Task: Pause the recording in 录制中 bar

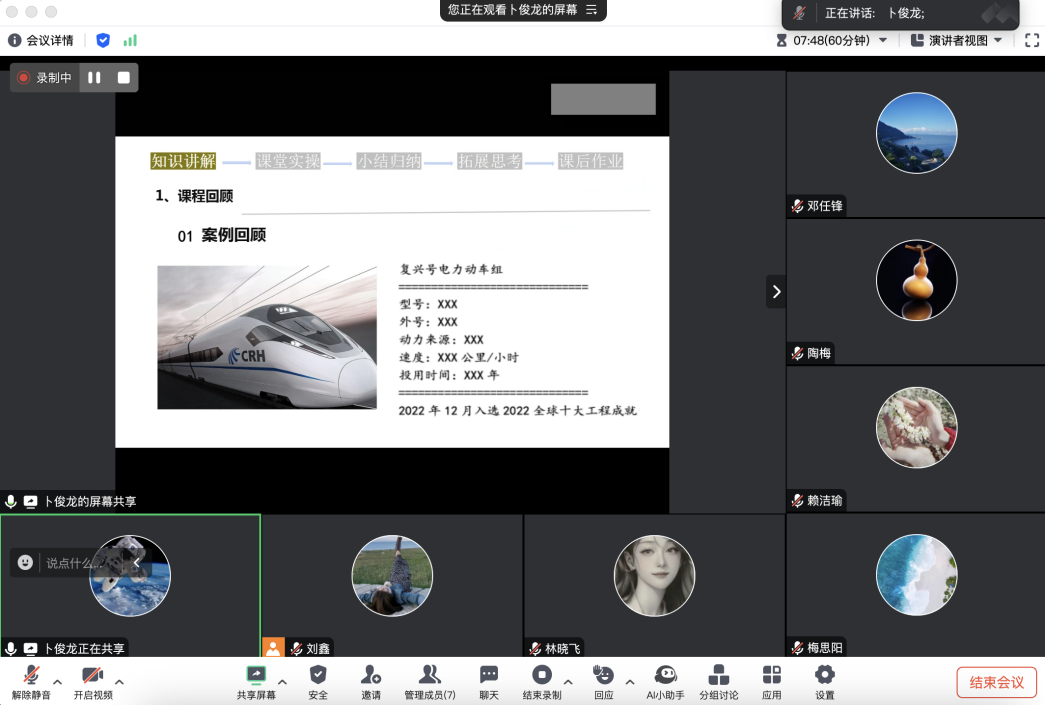Action: tap(94, 77)
